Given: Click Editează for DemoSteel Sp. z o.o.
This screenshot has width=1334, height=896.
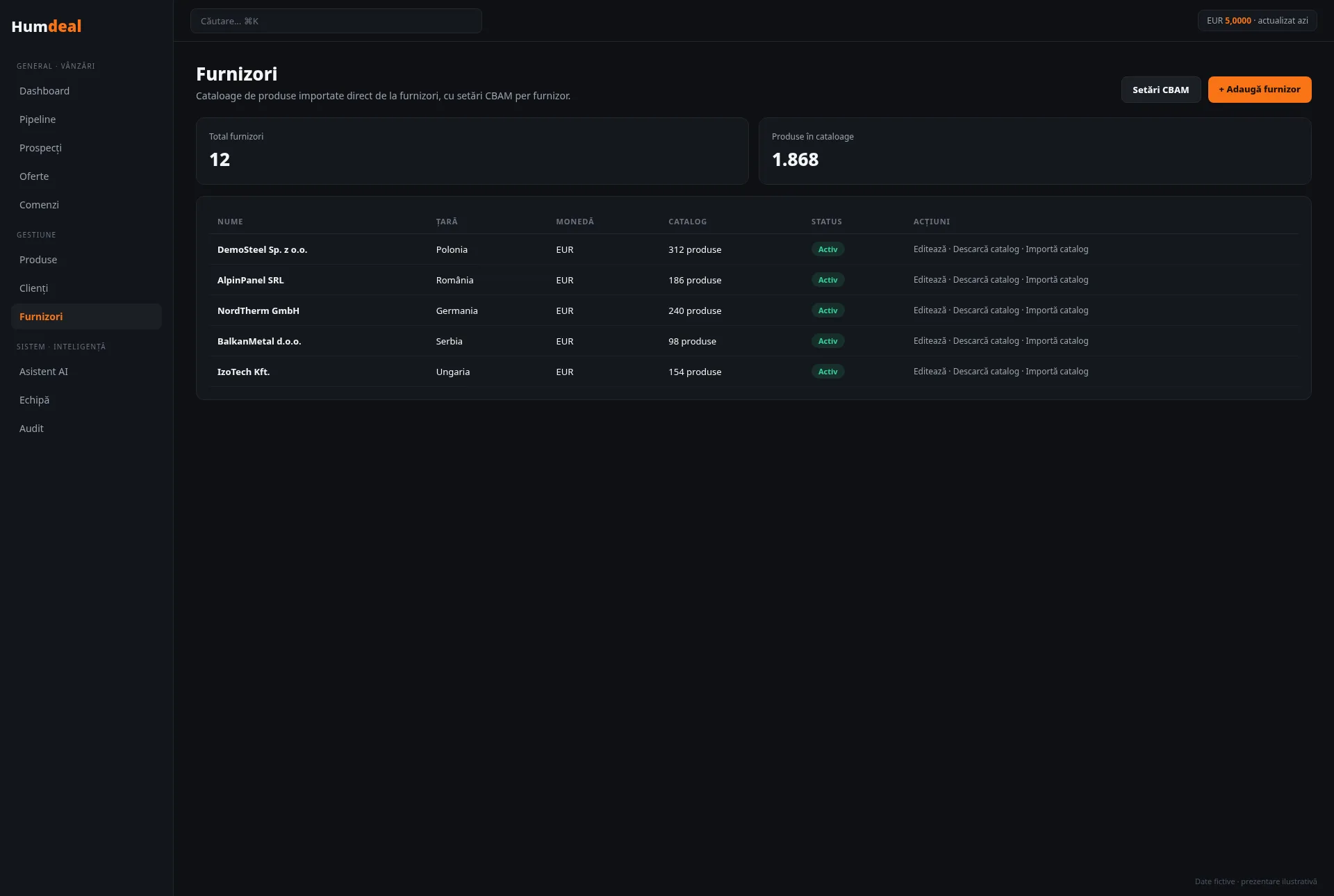Looking at the screenshot, I should 930,249.
